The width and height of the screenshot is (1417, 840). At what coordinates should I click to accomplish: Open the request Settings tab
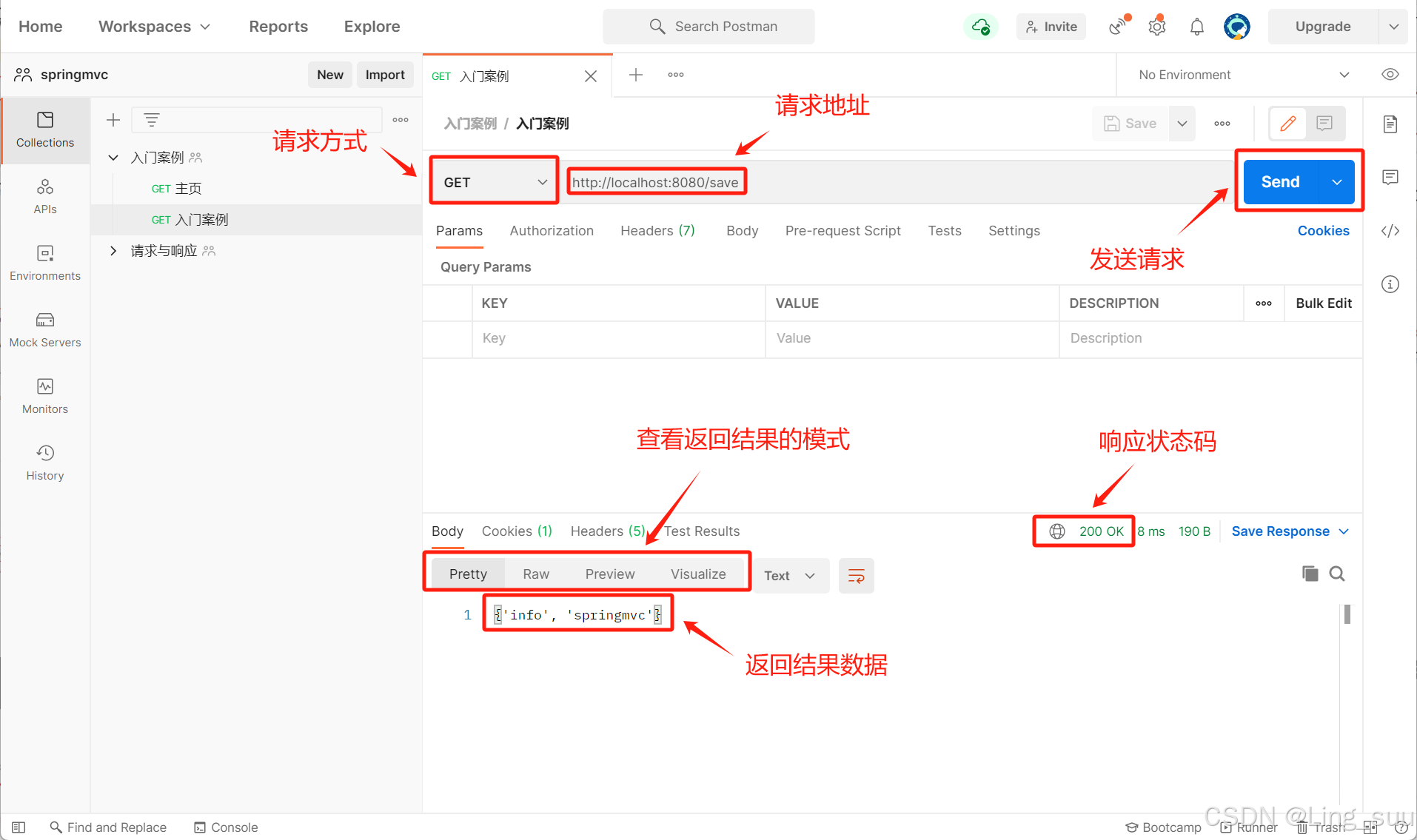(x=1014, y=231)
